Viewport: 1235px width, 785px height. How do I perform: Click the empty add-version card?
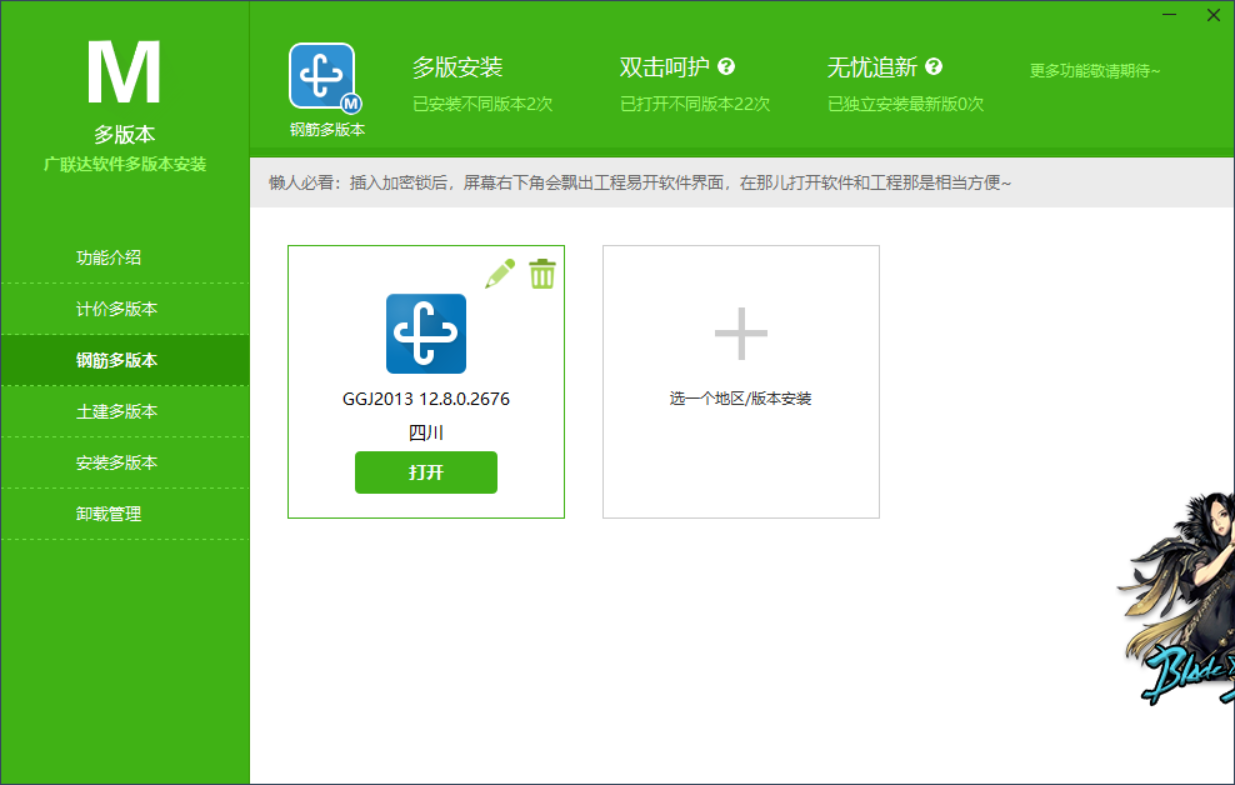[x=741, y=382]
